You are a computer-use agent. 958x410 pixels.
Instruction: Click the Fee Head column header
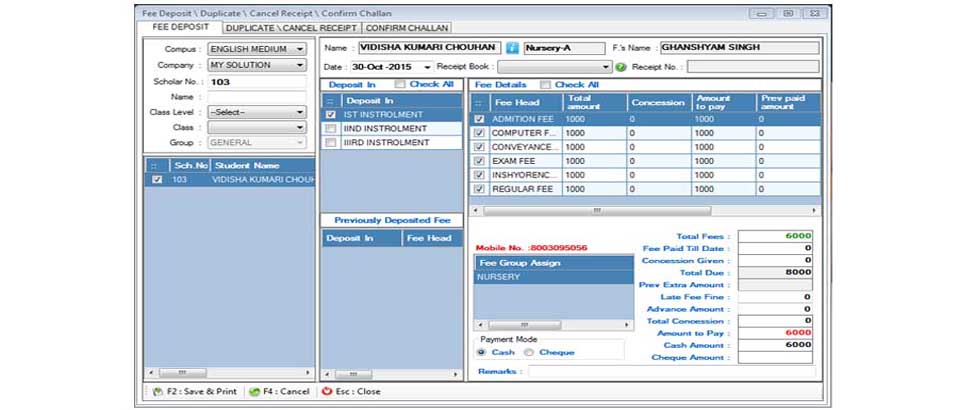pos(527,103)
